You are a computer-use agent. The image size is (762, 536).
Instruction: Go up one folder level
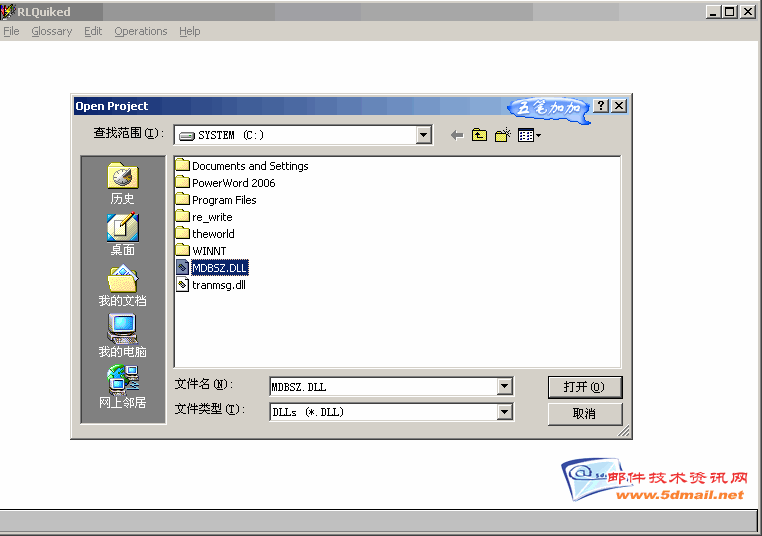[480, 135]
